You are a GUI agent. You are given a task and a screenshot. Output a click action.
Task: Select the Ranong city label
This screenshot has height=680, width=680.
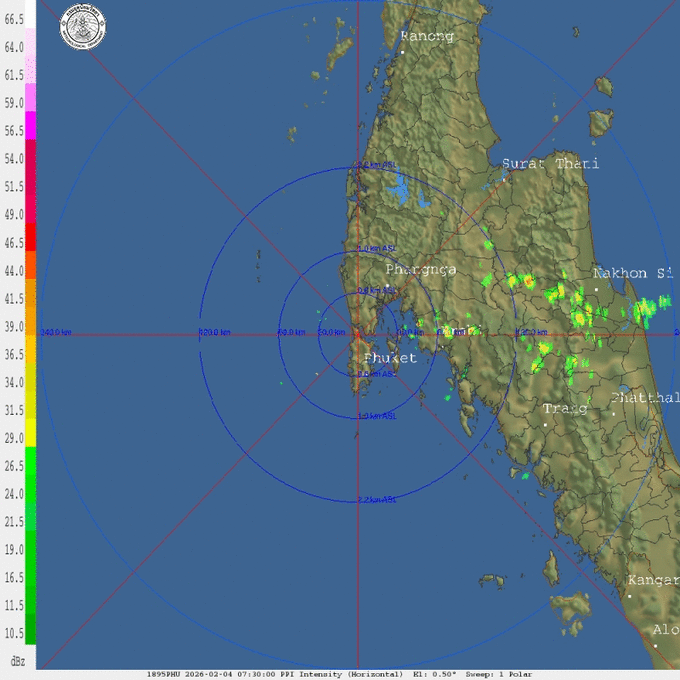[426, 37]
